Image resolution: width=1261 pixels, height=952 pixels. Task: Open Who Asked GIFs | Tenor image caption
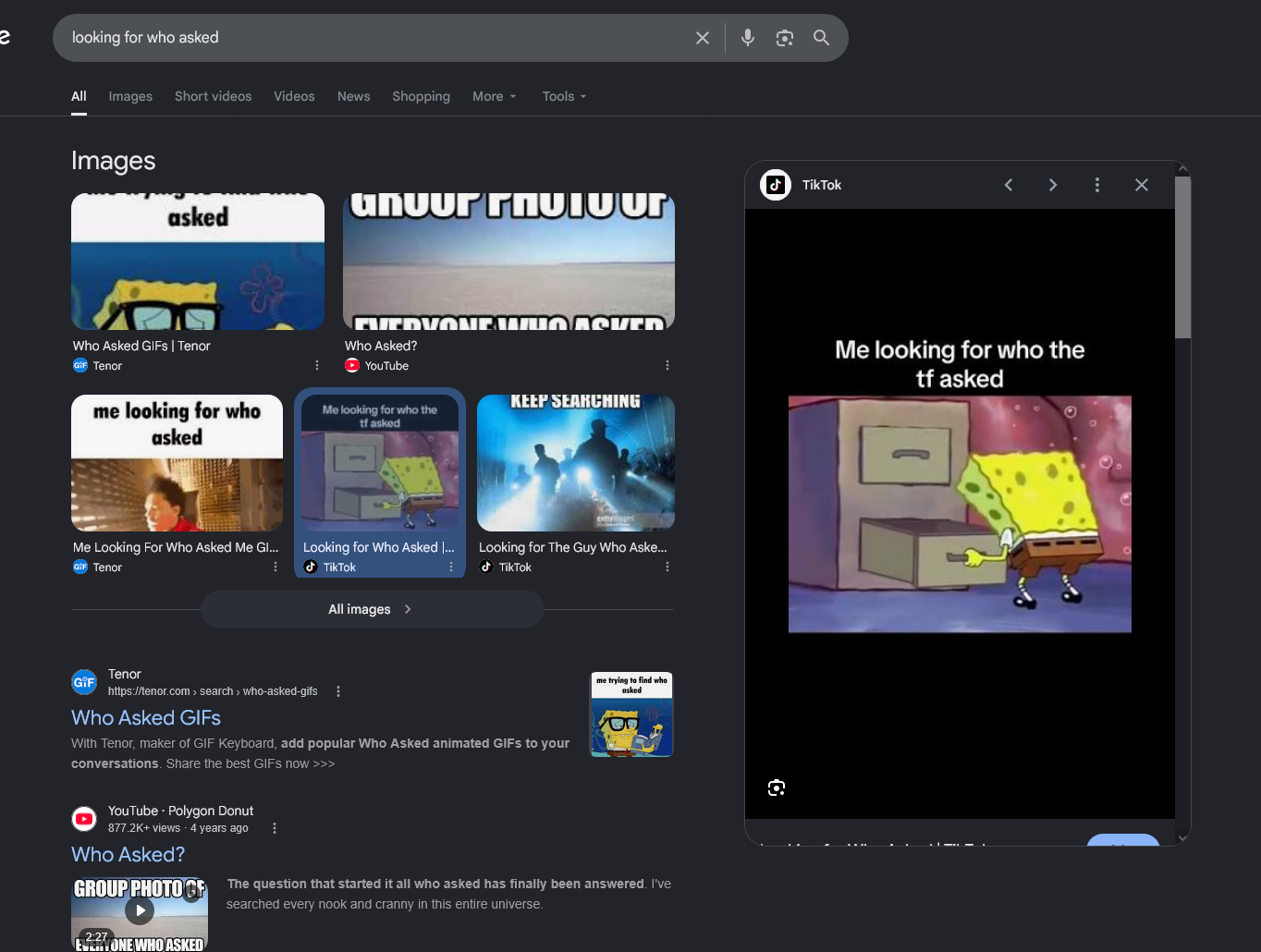[141, 346]
